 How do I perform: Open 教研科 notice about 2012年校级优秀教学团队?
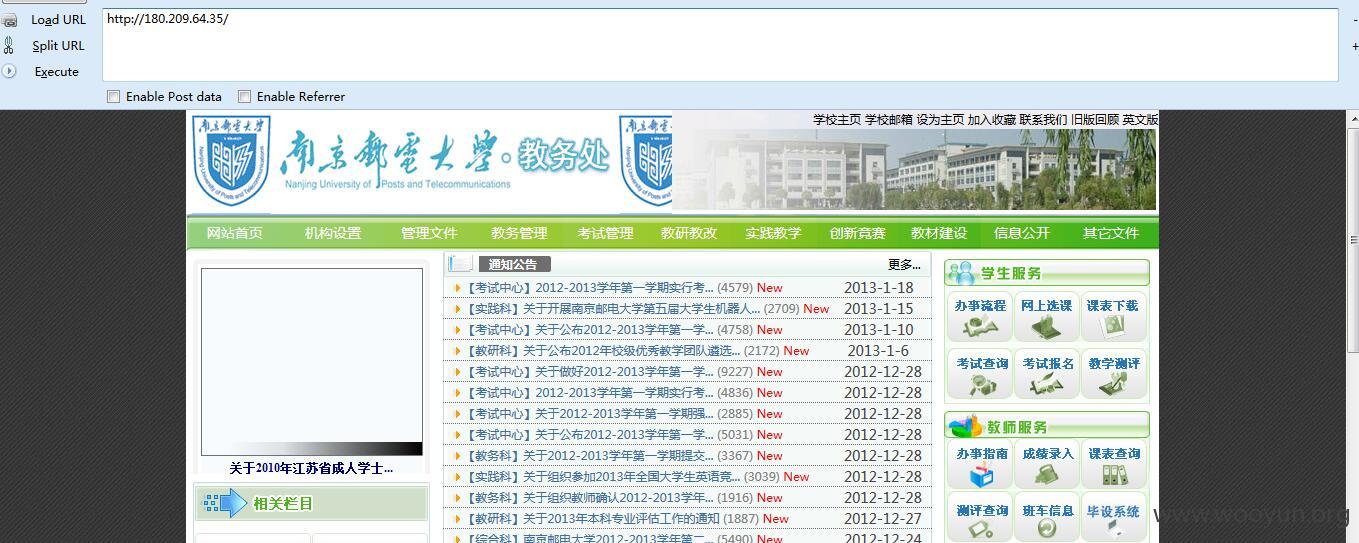[x=603, y=350]
